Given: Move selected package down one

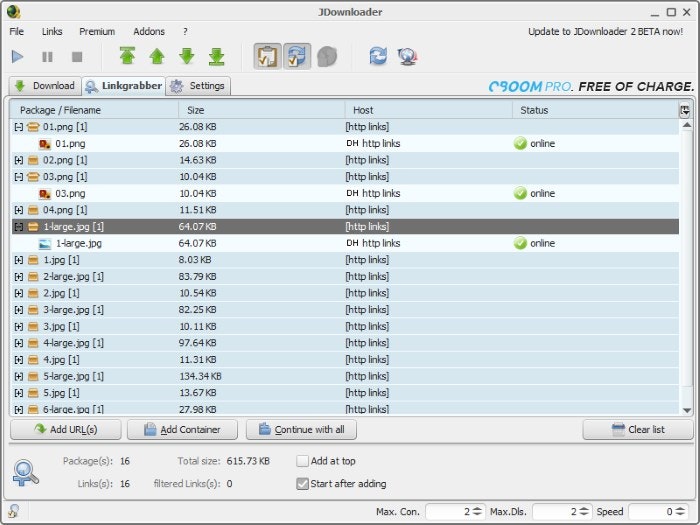Looking at the screenshot, I should pos(187,56).
